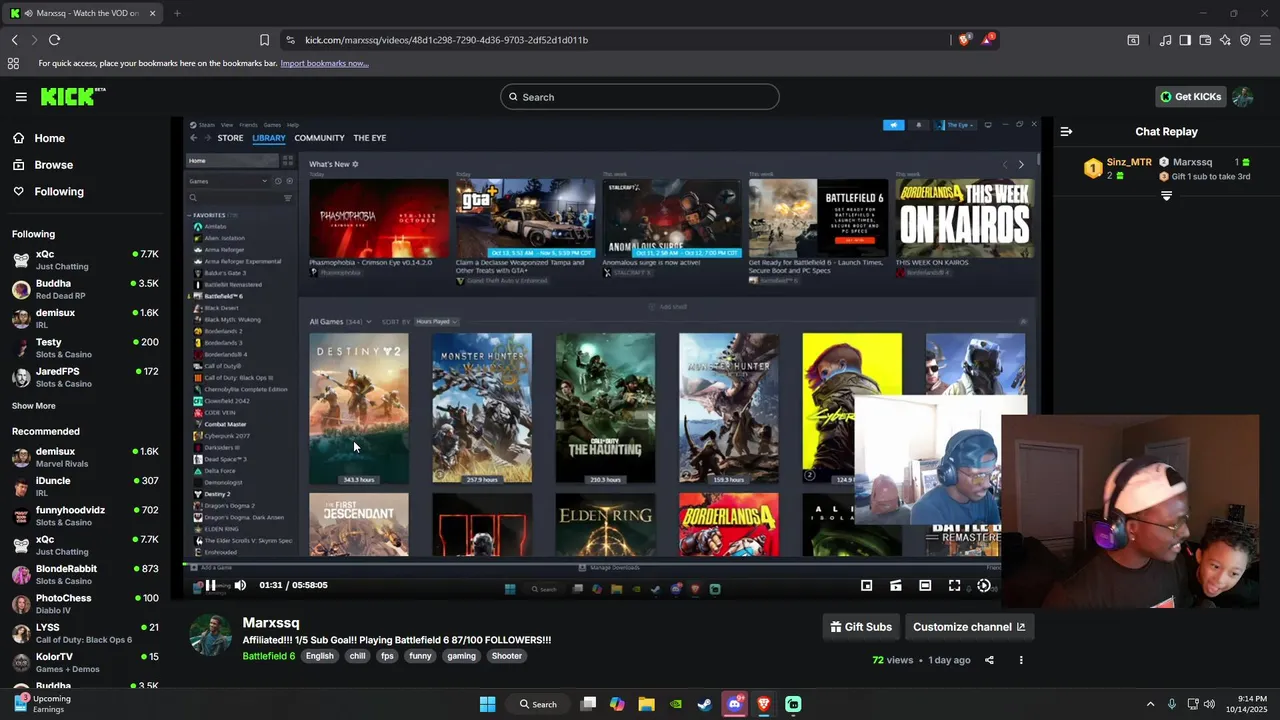Collapse the Chat Replay panel

point(1066,131)
